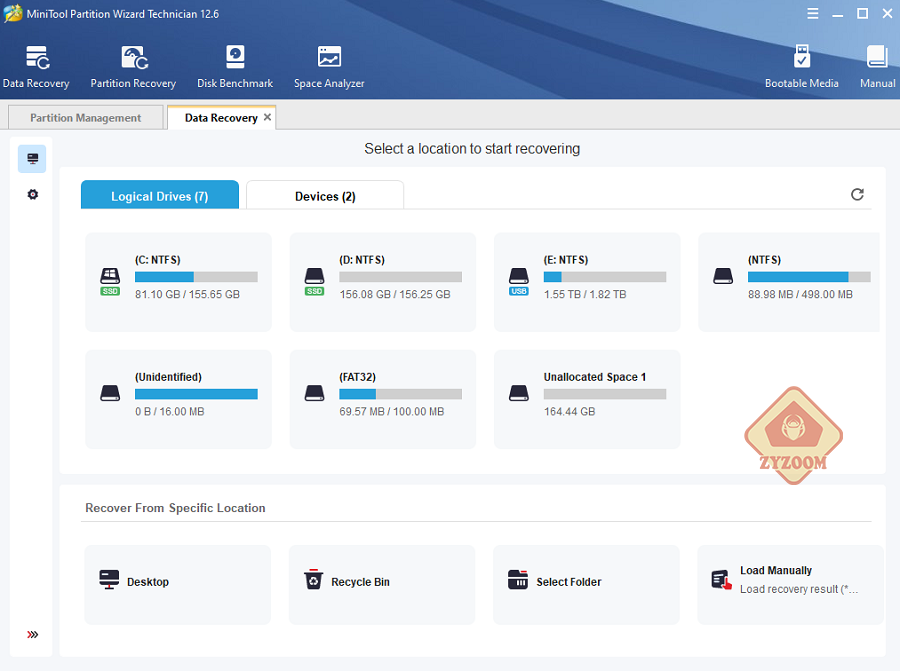
Task: Click the E: drive usage bar
Action: [x=605, y=277]
